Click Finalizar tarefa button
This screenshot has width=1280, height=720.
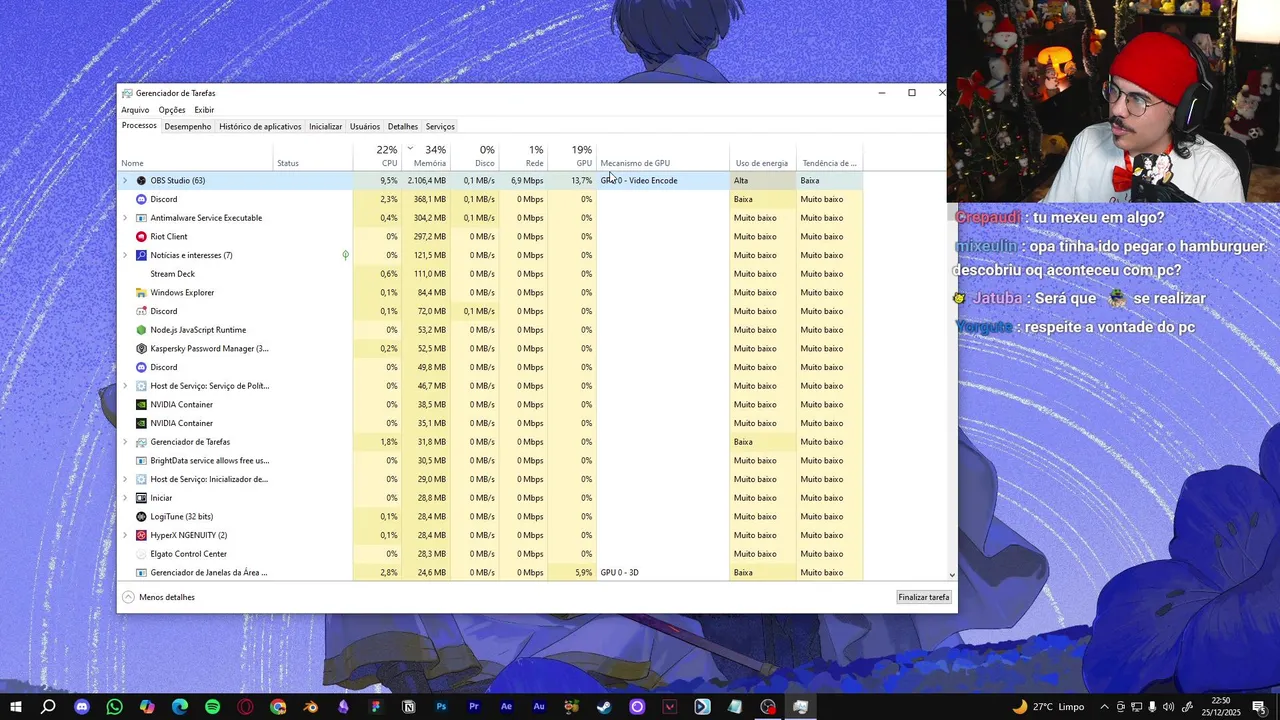[924, 597]
